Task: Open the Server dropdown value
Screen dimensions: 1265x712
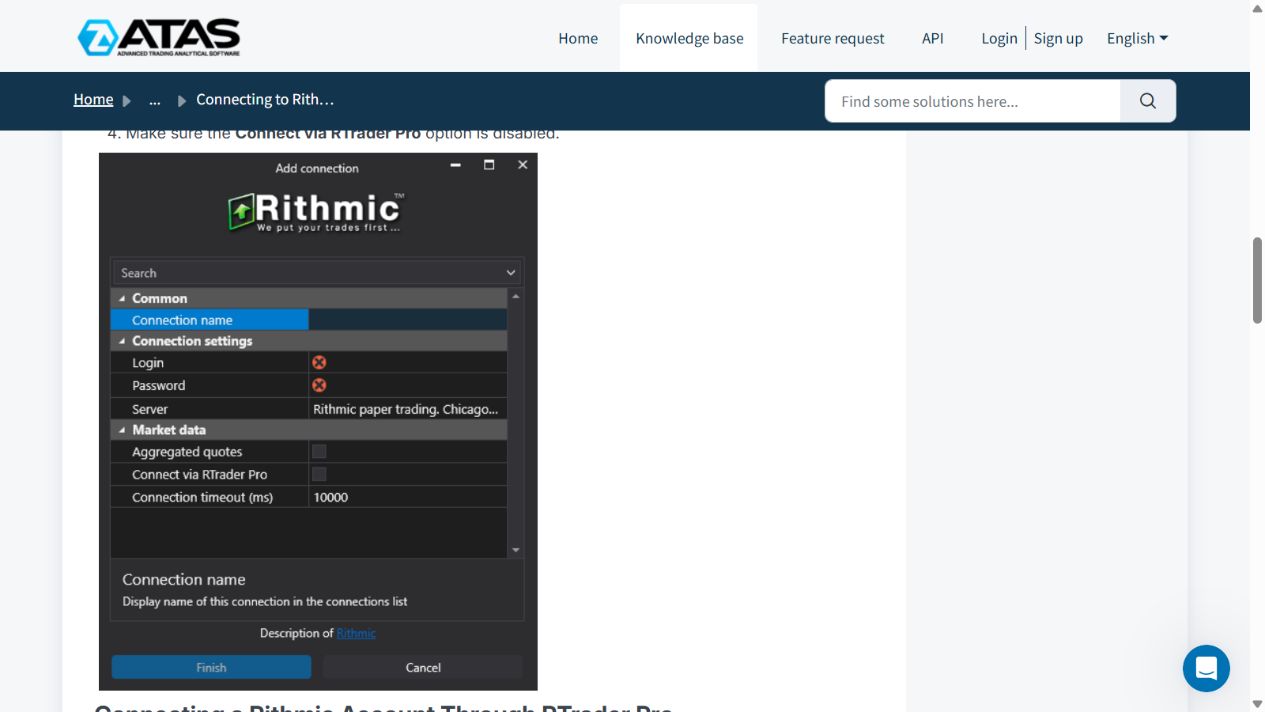Action: point(408,409)
